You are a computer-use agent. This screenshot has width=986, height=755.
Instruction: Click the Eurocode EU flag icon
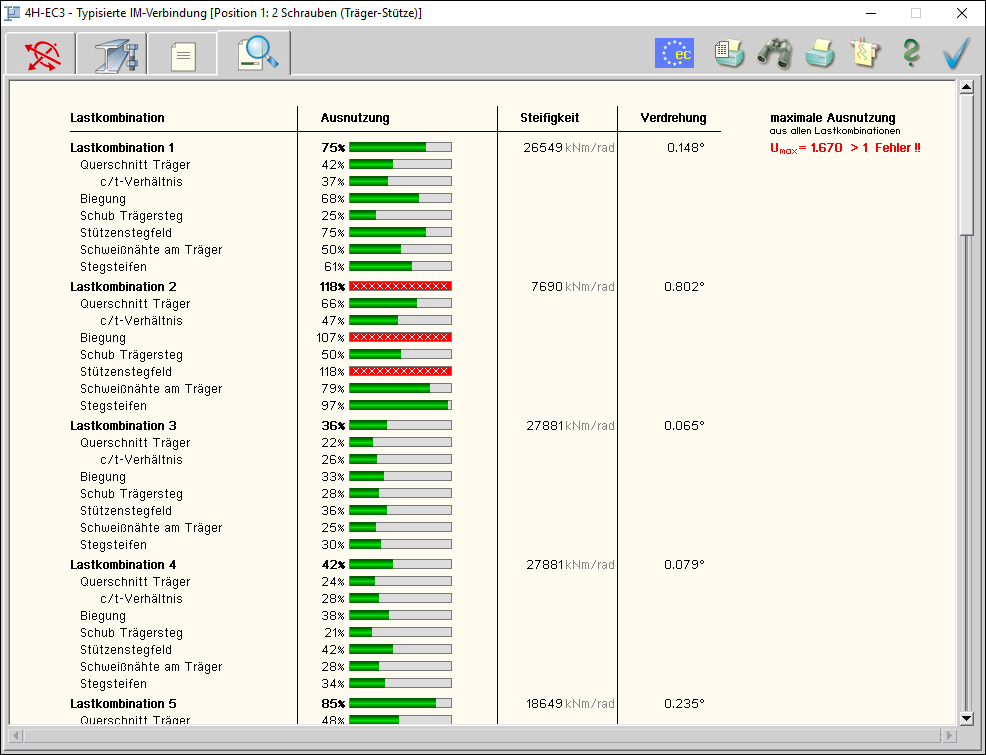coord(674,53)
